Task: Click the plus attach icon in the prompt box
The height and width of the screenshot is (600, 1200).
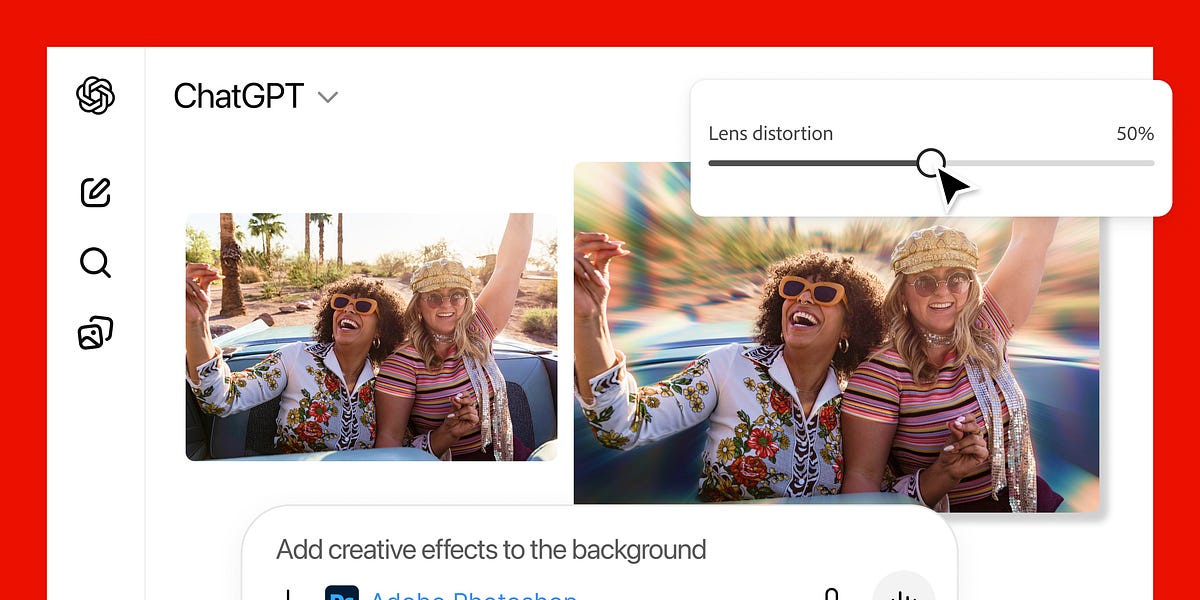Action: [288, 594]
